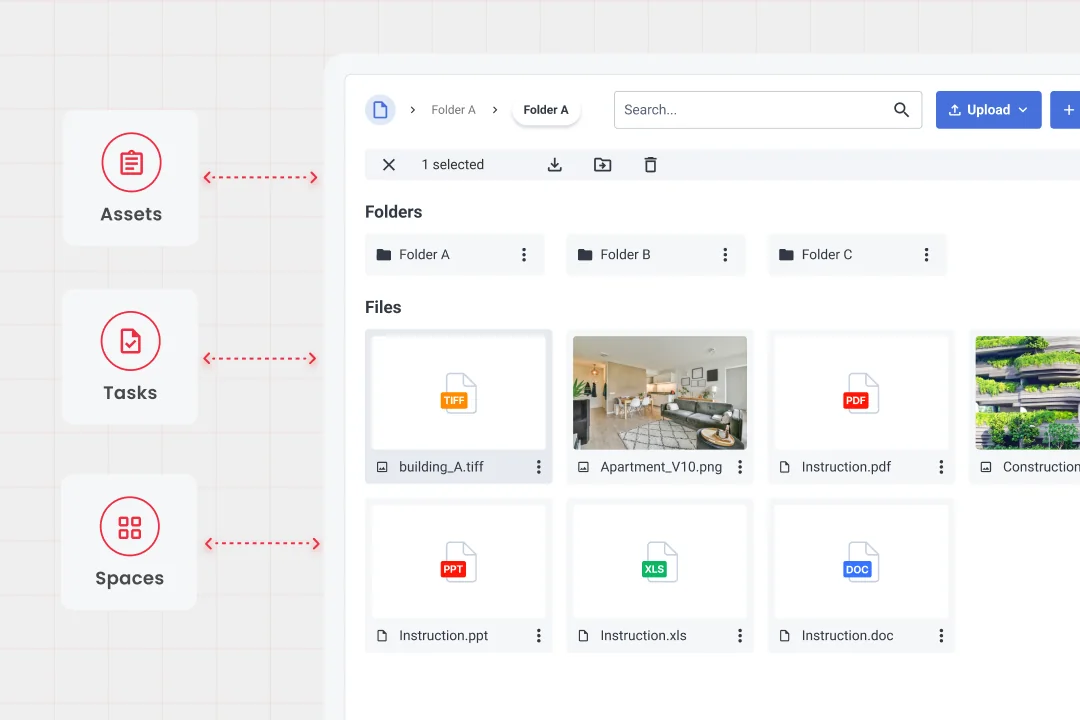Open the Folder C folder tile
Viewport: 1080px width, 720px height.
pyautogui.click(x=857, y=255)
